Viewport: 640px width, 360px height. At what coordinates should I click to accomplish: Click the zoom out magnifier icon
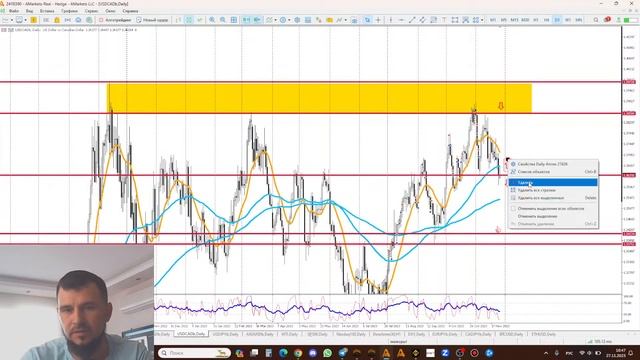tap(222, 20)
